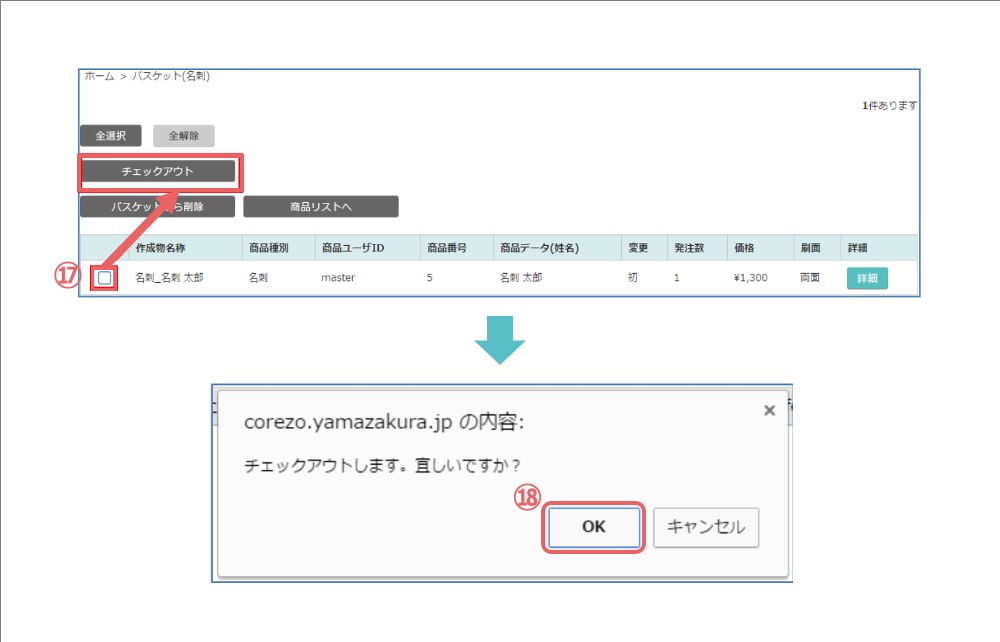Click the corezo.yamazakura.jp の内容 dialog title
The width and height of the screenshot is (1000, 642).
(384, 422)
